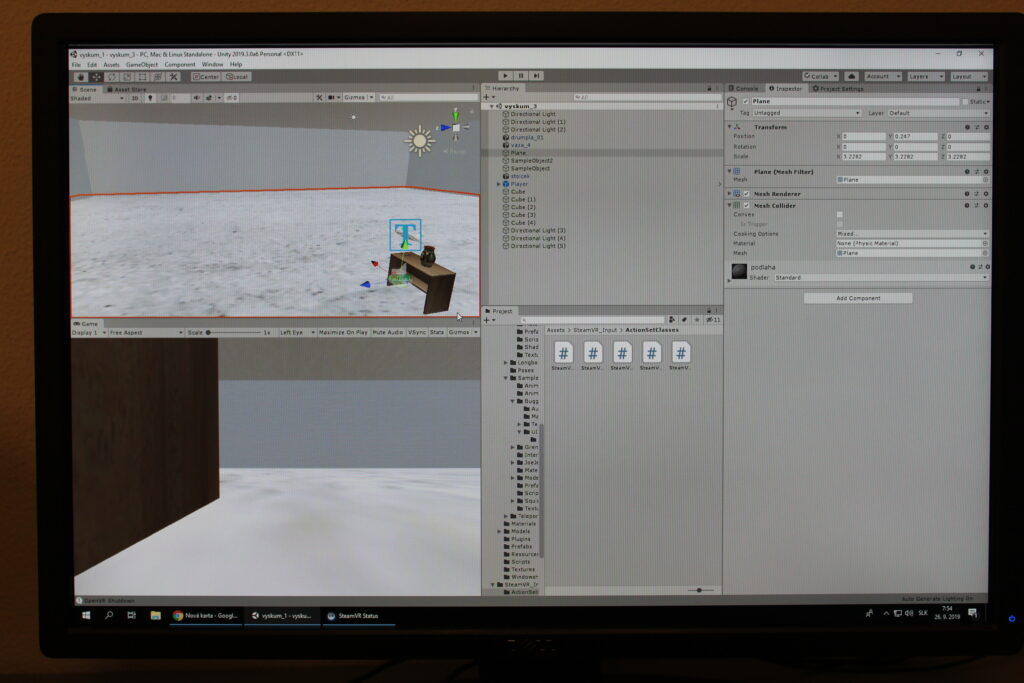Click the Add Component button

tap(857, 298)
